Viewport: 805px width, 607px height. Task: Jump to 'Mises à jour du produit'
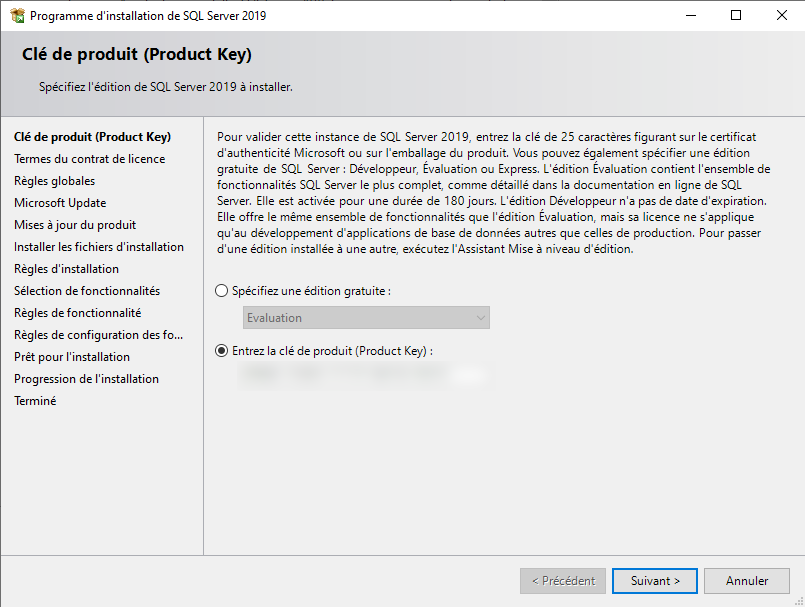(75, 225)
